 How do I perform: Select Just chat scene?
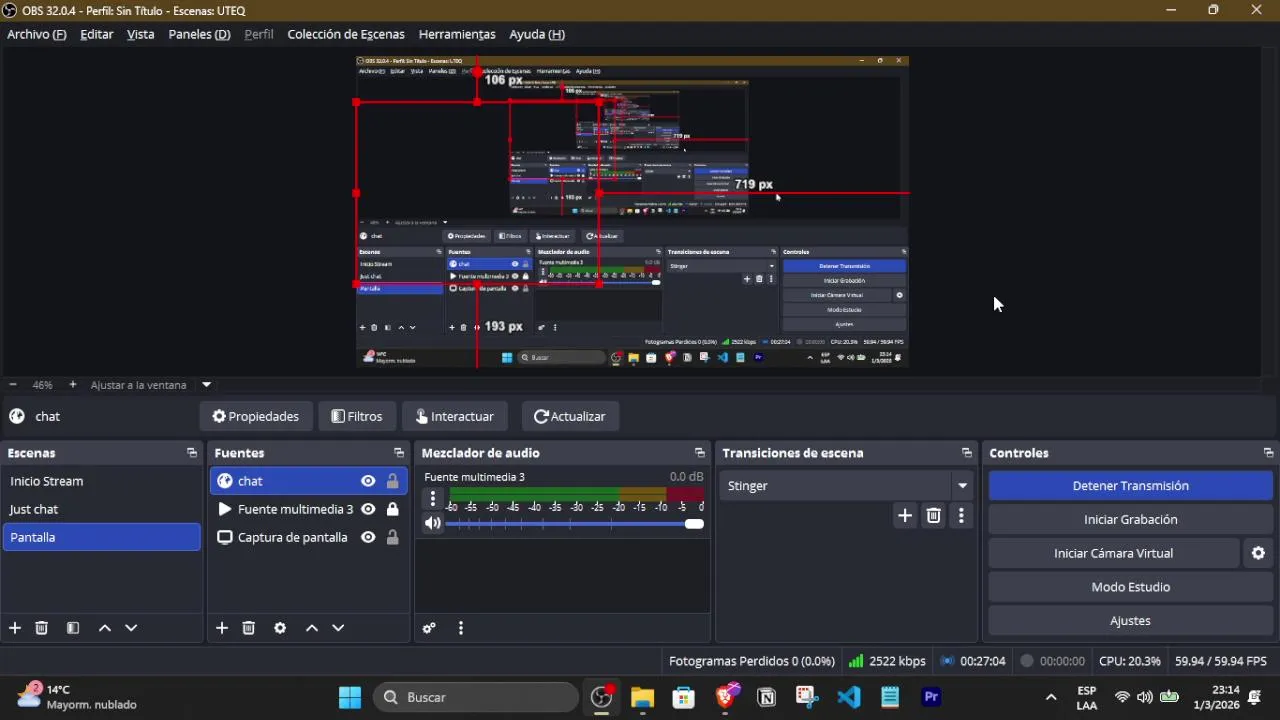point(101,509)
